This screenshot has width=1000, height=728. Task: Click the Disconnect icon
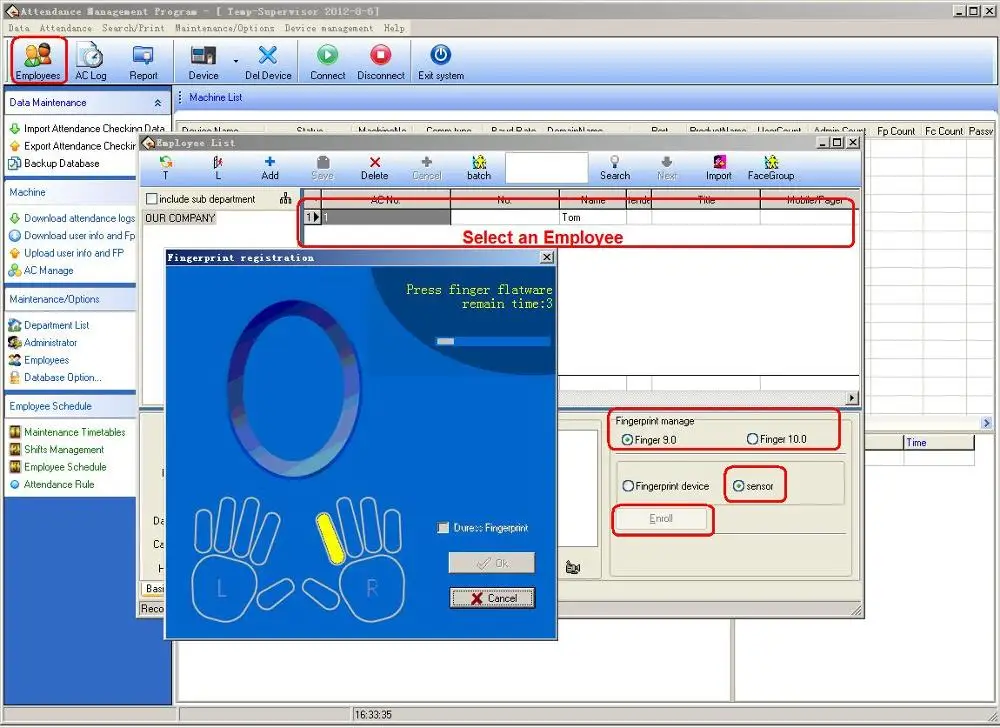click(x=380, y=60)
